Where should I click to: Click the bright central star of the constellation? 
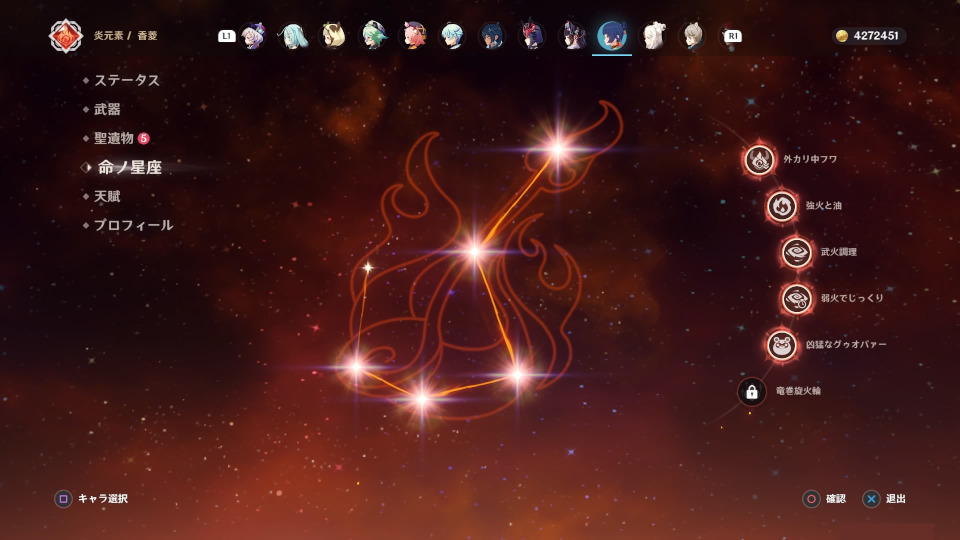474,251
